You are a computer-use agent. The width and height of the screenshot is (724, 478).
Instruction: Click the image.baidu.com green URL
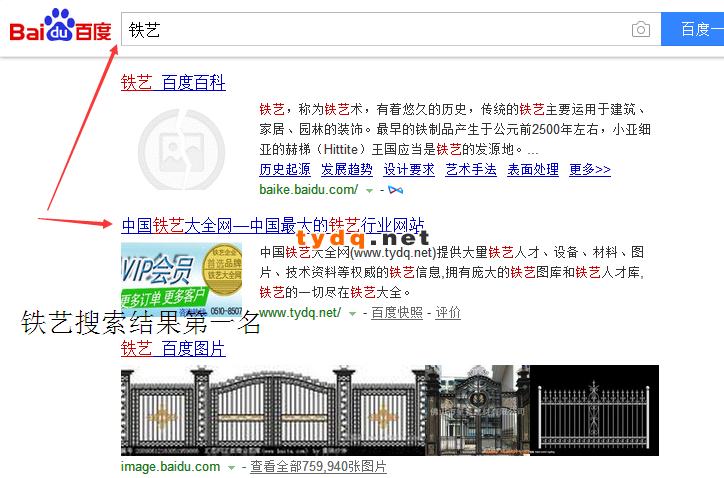(x=170, y=467)
